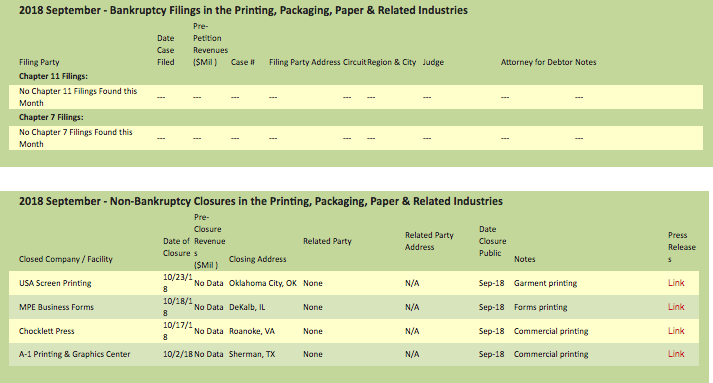The width and height of the screenshot is (713, 383).
Task: Click the 'Region & City' column header
Action: coord(392,62)
